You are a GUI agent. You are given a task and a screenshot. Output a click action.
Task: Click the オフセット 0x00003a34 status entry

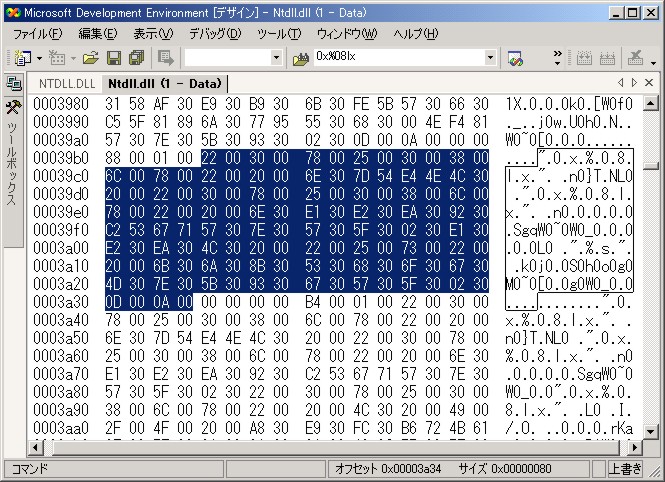click(388, 468)
